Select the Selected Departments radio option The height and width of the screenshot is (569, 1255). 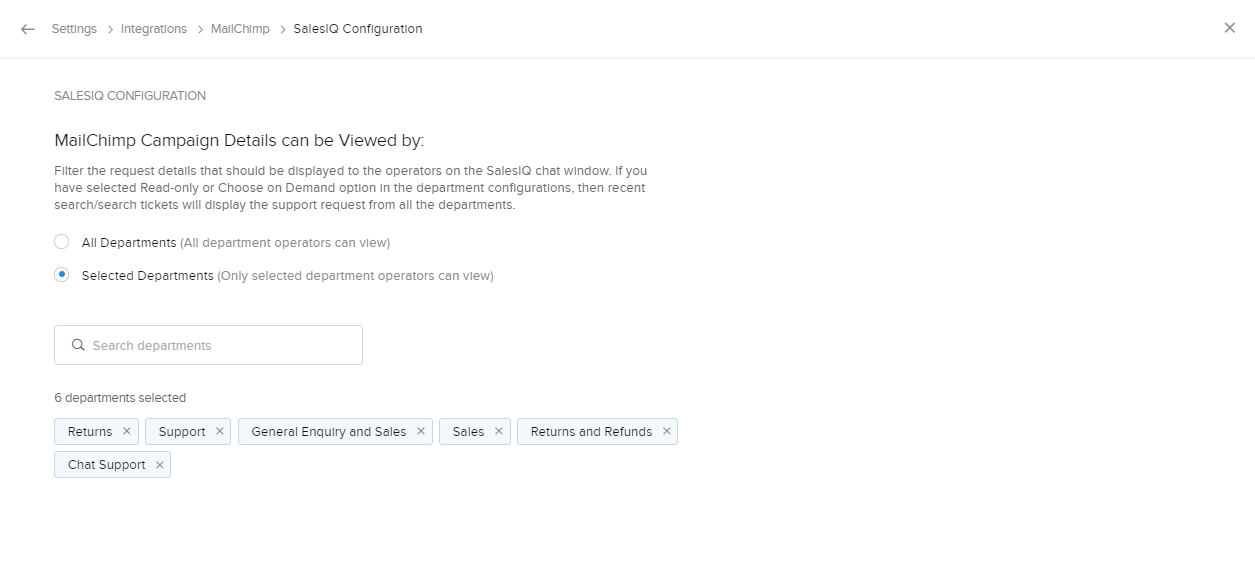click(62, 275)
